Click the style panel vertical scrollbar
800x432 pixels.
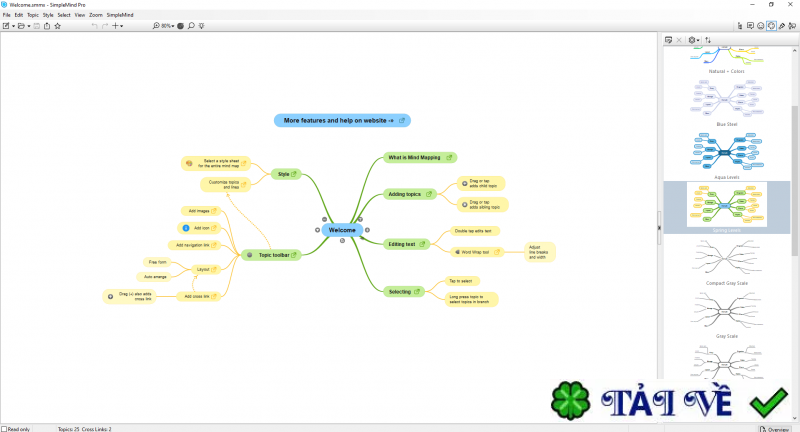(795, 181)
